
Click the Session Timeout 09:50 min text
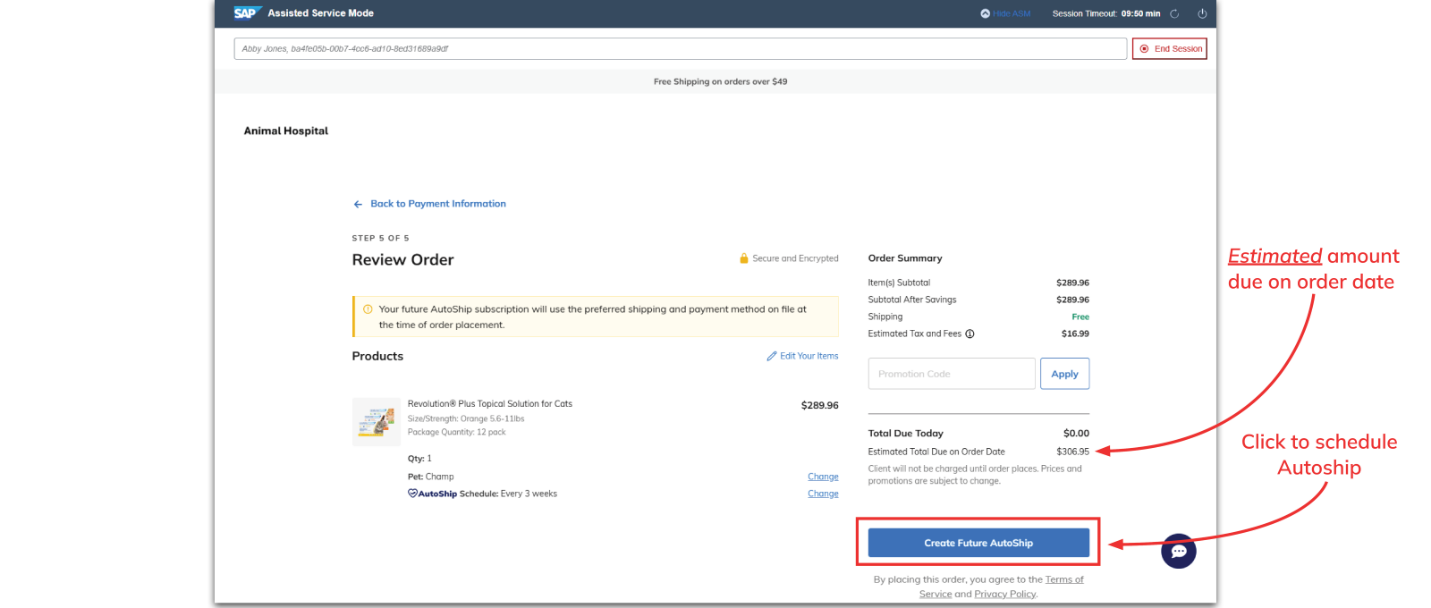pyautogui.click(x=1106, y=14)
